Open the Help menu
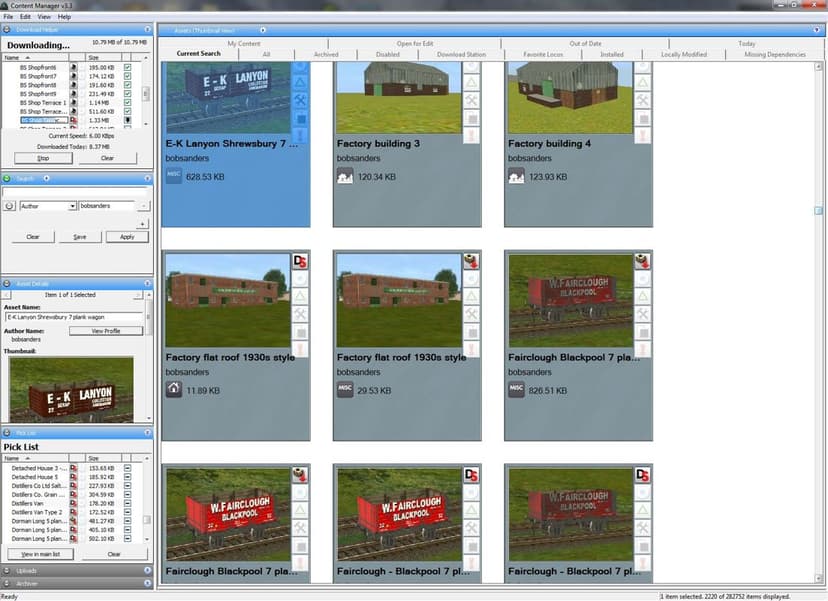 coord(64,17)
